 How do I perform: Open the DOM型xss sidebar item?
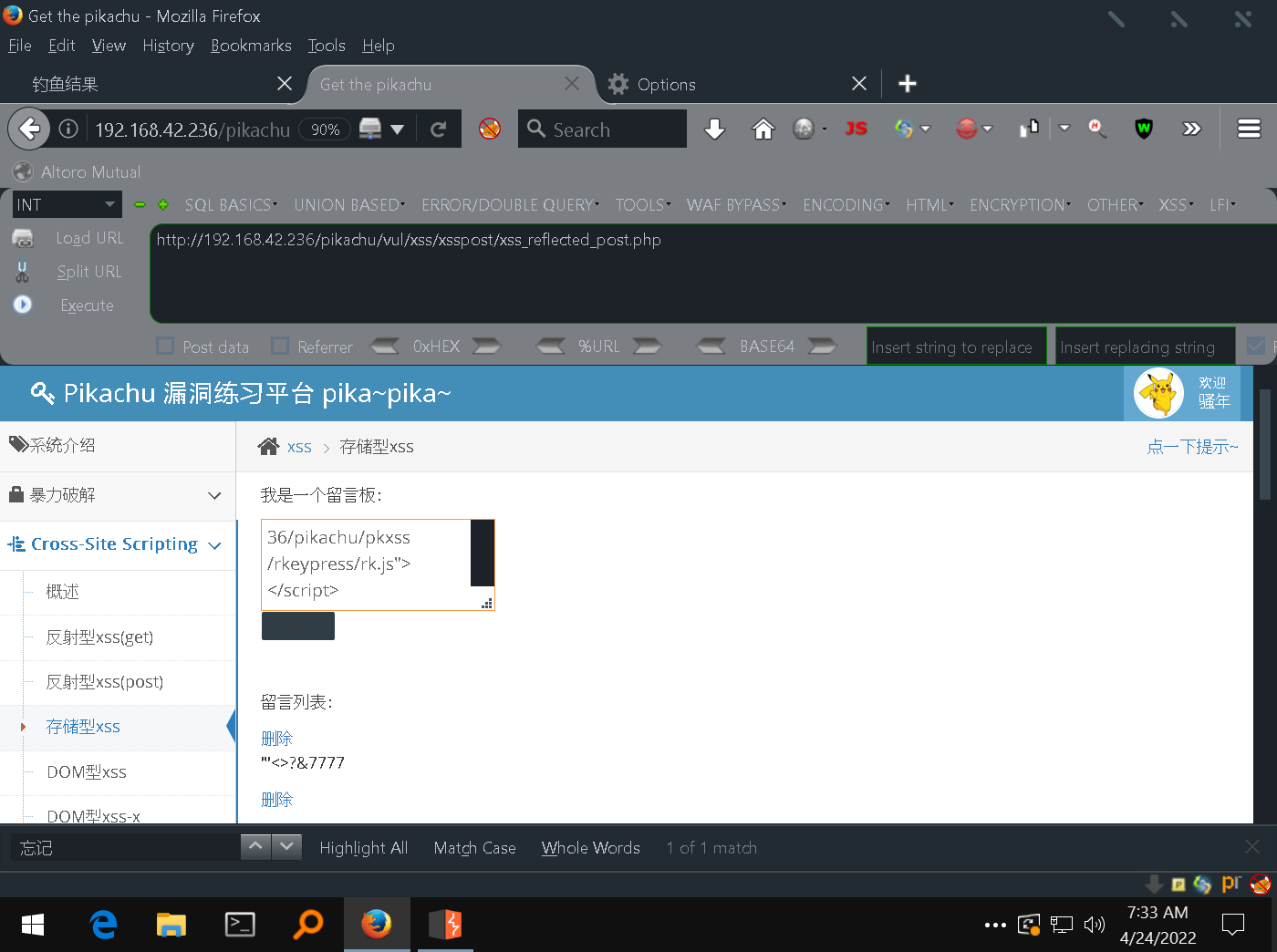click(87, 772)
